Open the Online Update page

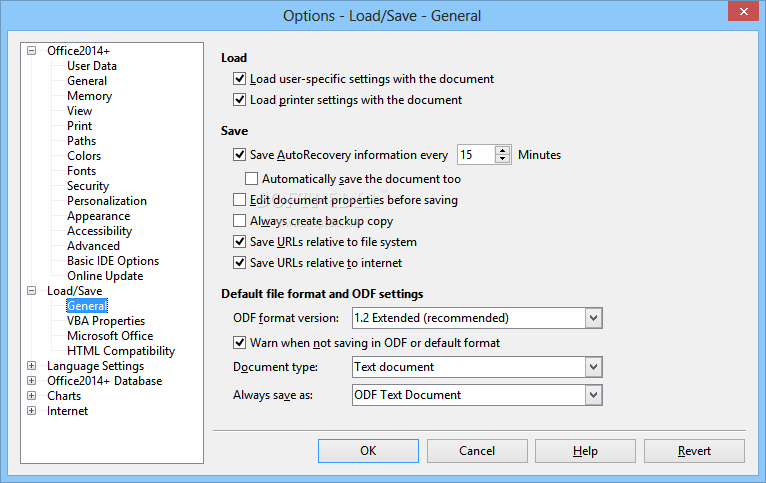tap(105, 276)
